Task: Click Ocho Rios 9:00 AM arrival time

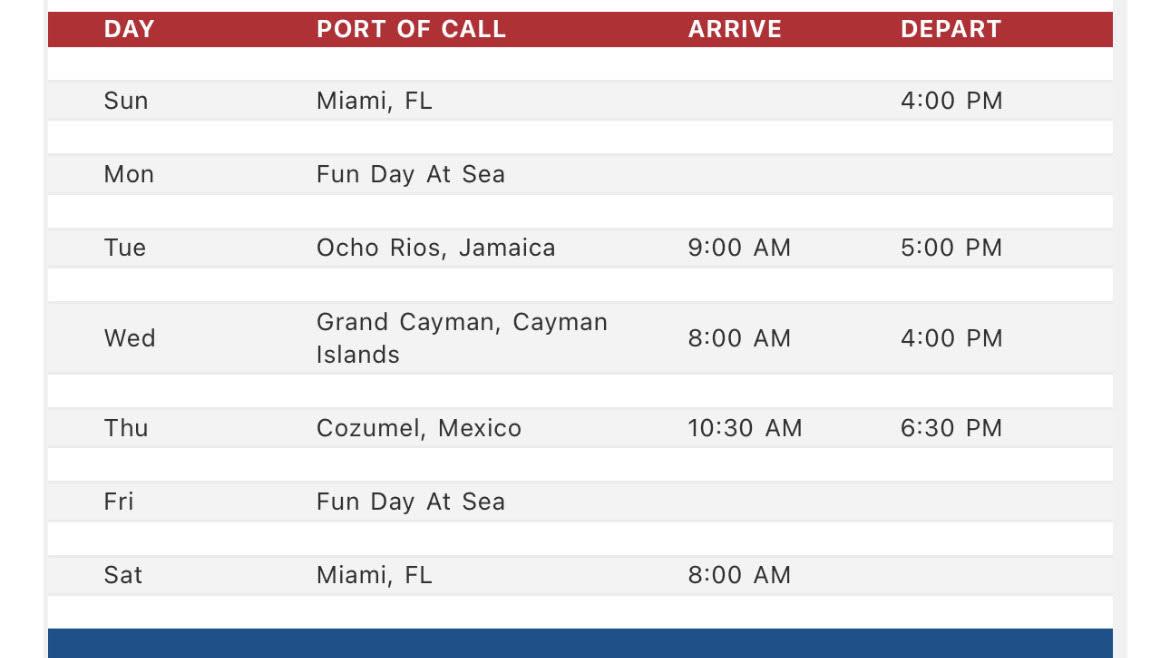Action: pos(739,248)
